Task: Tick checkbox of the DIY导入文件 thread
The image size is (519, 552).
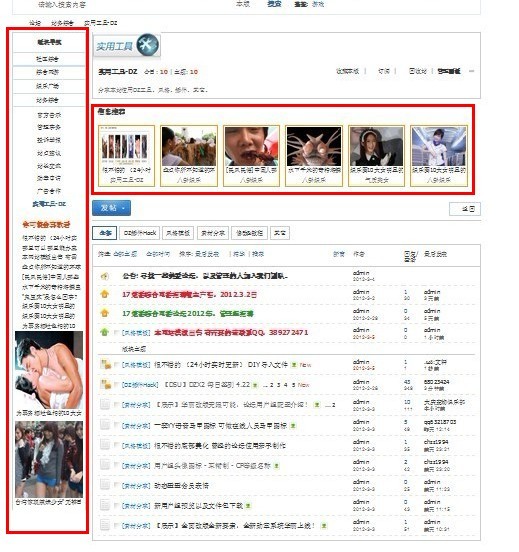Action: pyautogui.click(x=116, y=365)
